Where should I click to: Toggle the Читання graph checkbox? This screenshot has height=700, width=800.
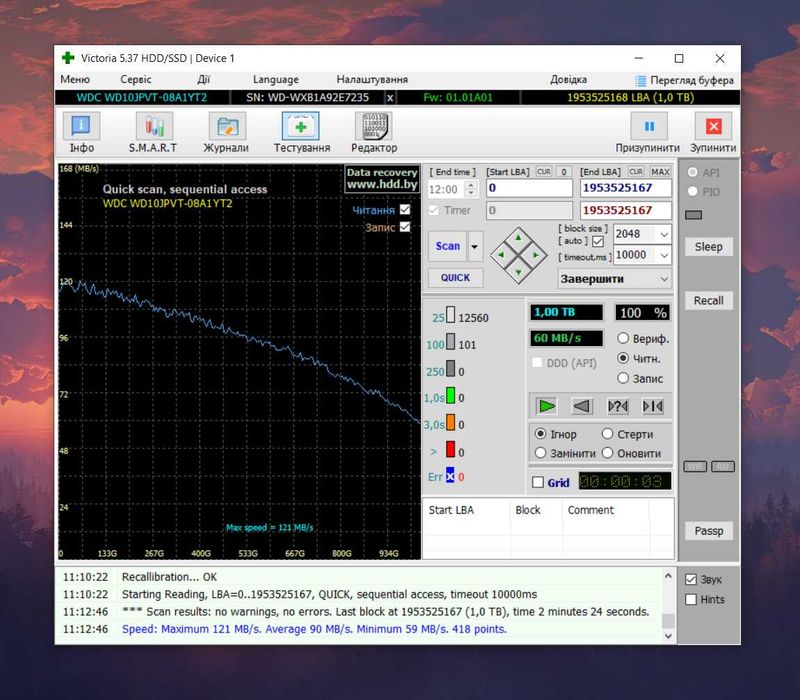point(405,210)
